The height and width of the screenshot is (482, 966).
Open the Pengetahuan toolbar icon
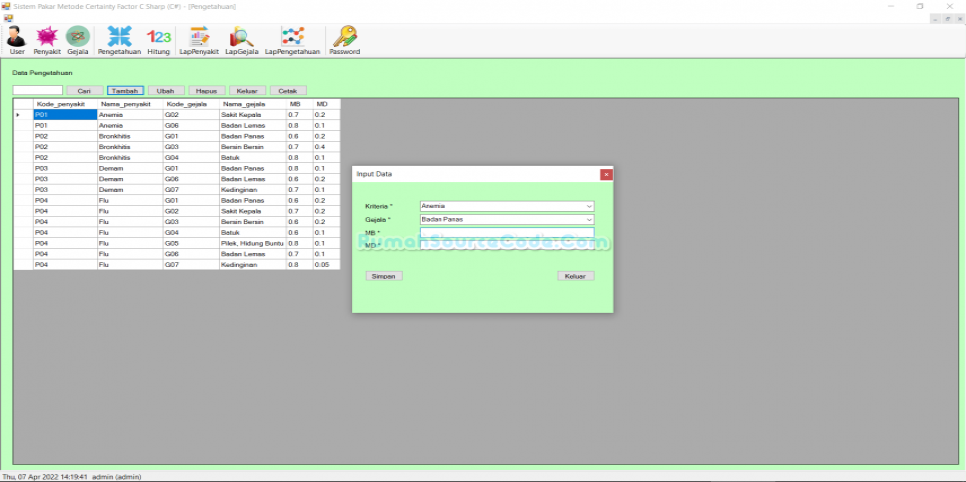[x=119, y=39]
